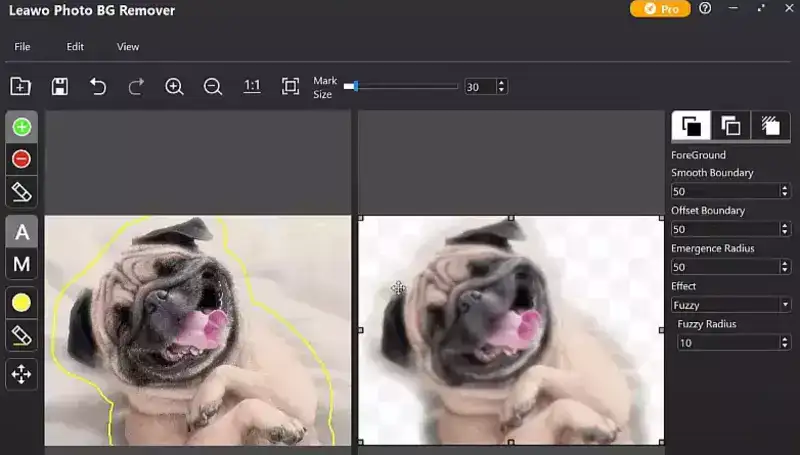The height and width of the screenshot is (455, 800).
Task: Switch to Auto mode (A)
Action: (21, 232)
